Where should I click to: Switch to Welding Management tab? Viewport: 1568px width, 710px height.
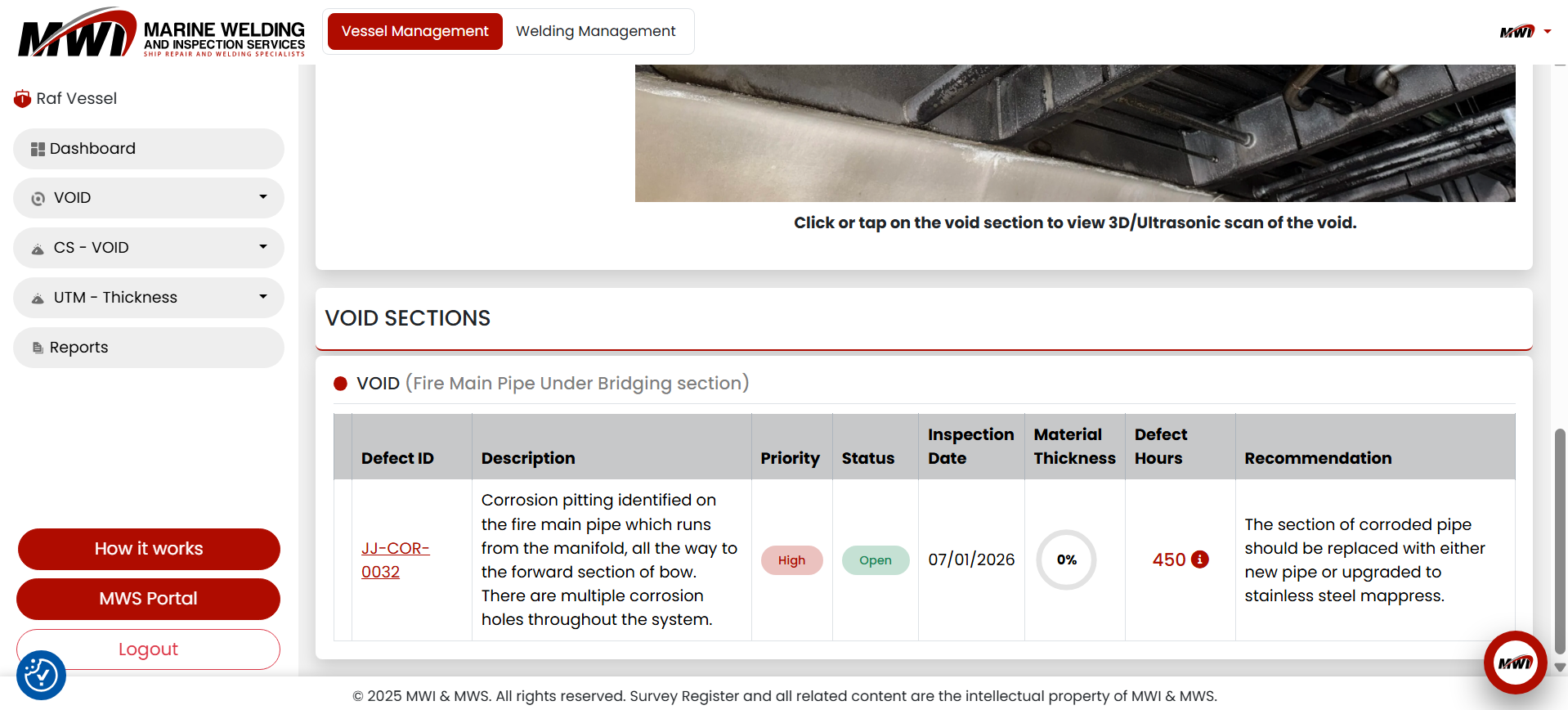coord(596,31)
